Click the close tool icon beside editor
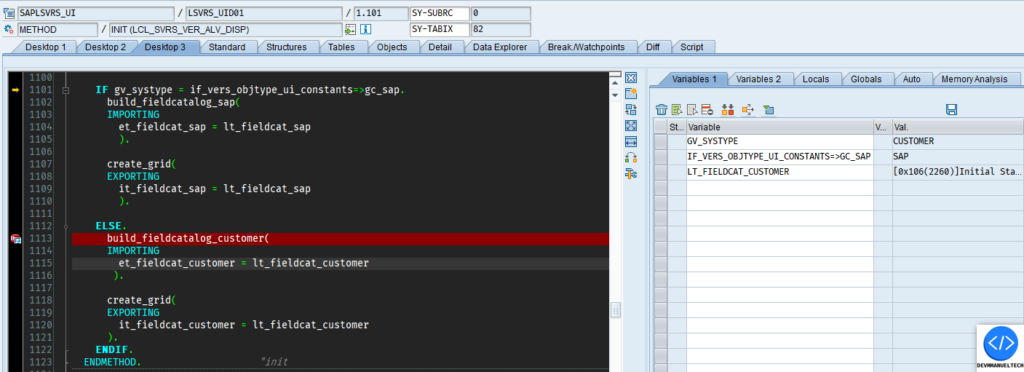 [631, 78]
